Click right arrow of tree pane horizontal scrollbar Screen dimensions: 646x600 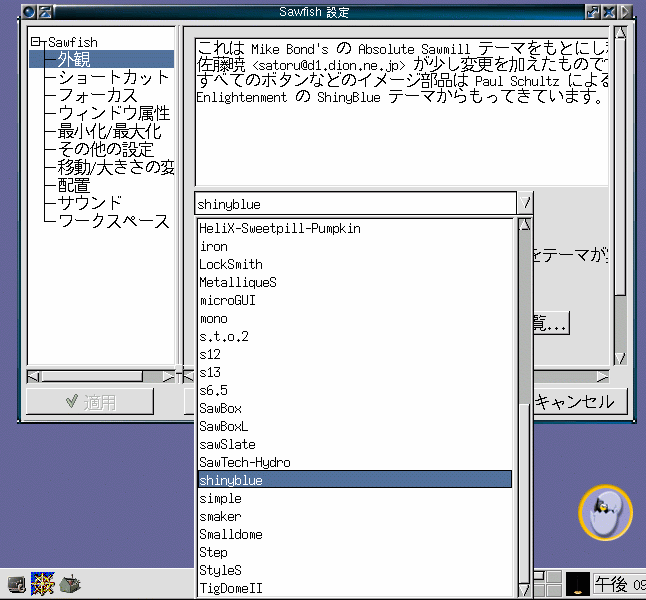pos(168,376)
